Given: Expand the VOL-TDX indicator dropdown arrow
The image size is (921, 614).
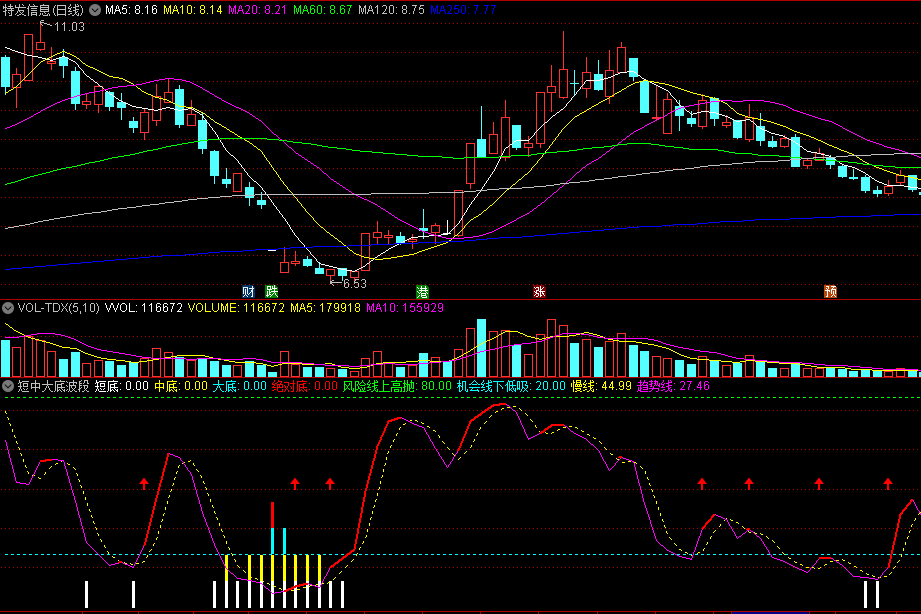Looking at the screenshot, I should pyautogui.click(x=8, y=308).
